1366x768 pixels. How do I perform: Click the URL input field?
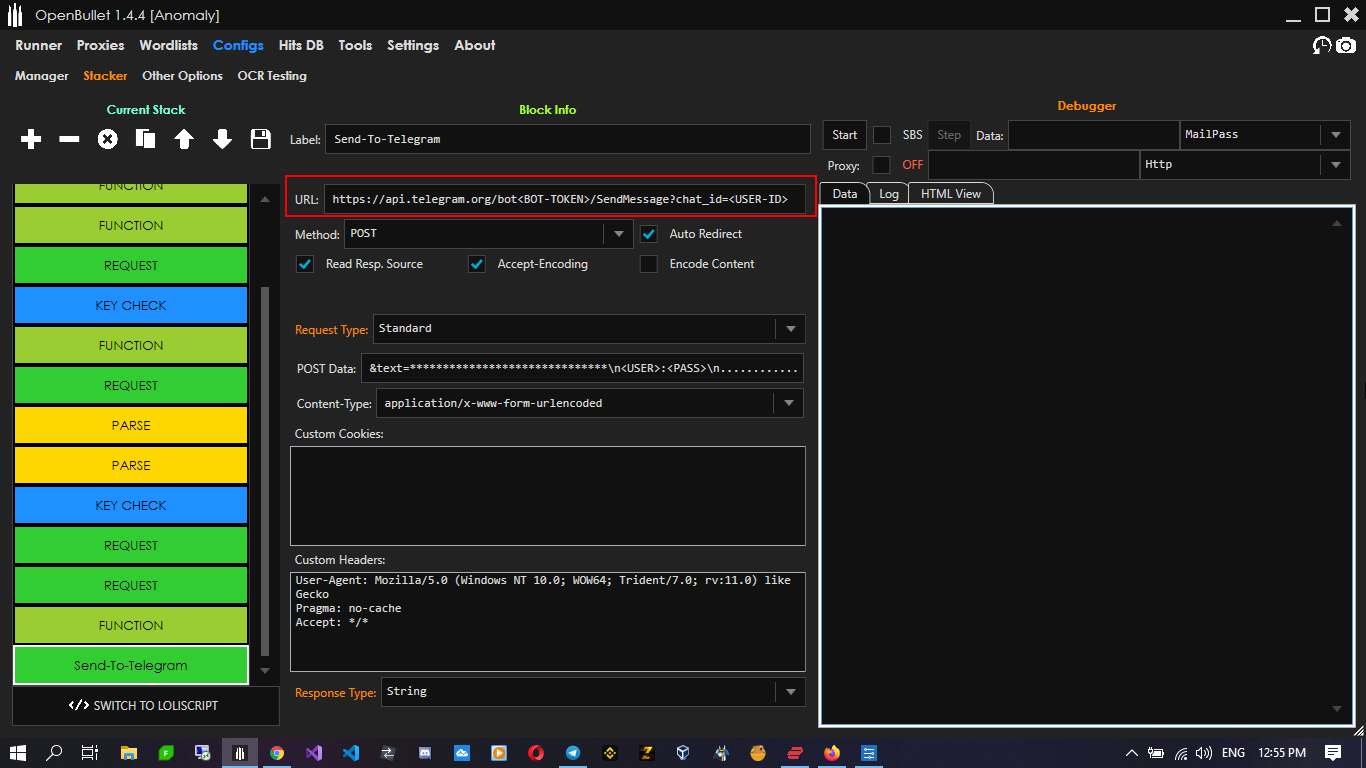[564, 199]
